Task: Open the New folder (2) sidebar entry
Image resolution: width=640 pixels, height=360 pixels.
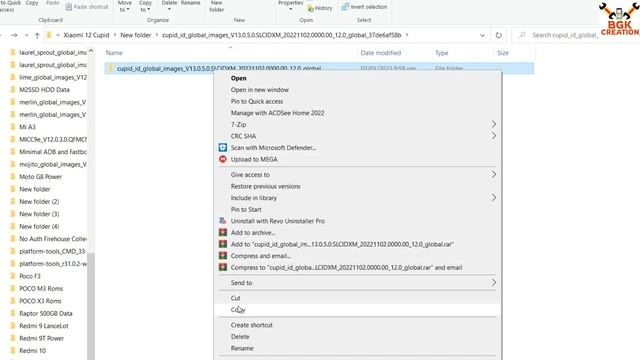Action: point(39,202)
